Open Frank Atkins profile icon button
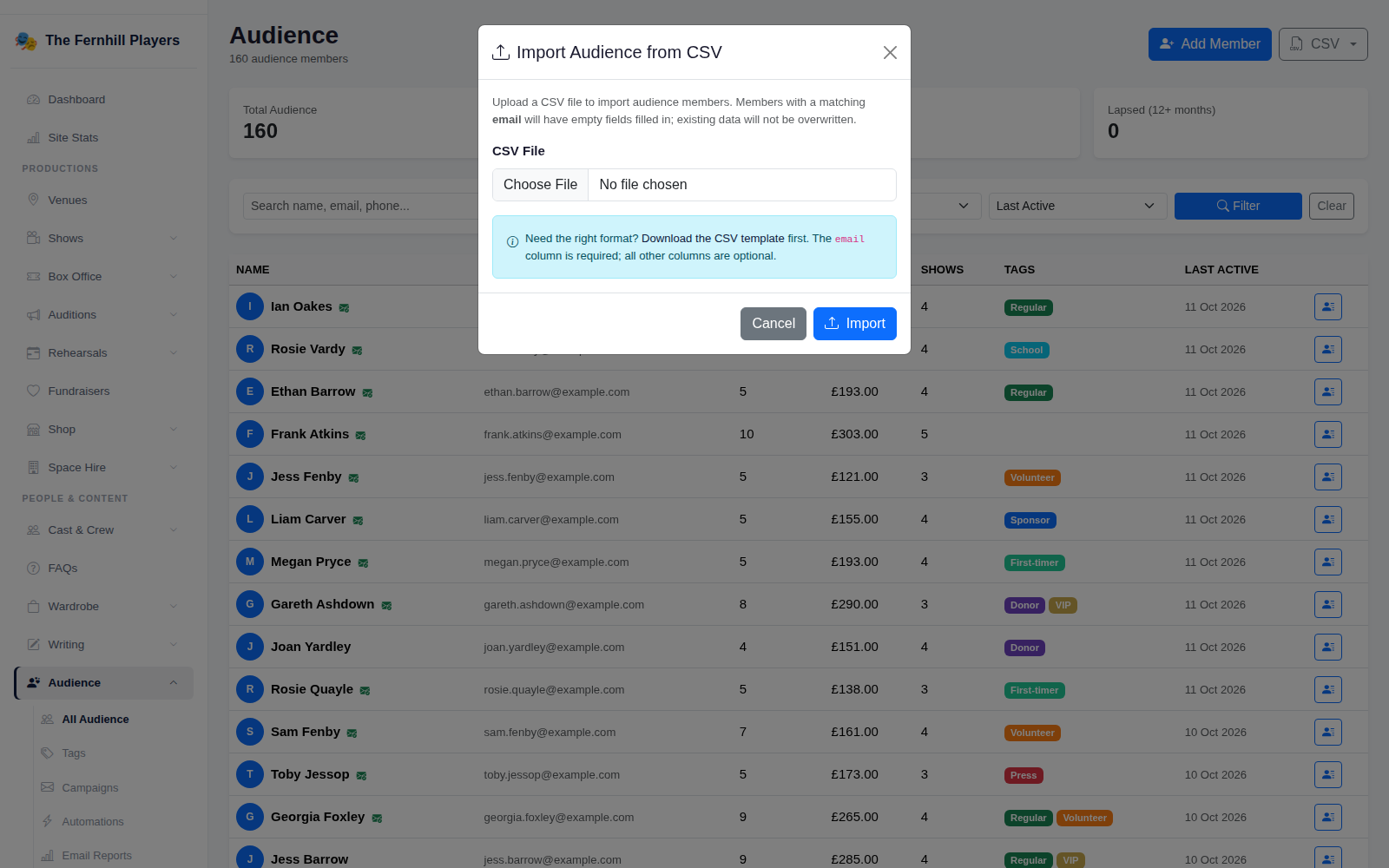Image resolution: width=1389 pixels, height=868 pixels. [1328, 434]
